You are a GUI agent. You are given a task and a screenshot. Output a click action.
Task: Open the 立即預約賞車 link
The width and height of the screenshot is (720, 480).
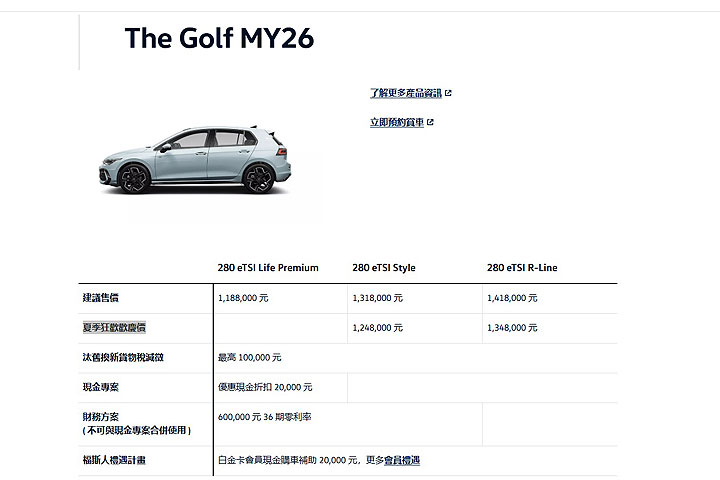pos(397,122)
